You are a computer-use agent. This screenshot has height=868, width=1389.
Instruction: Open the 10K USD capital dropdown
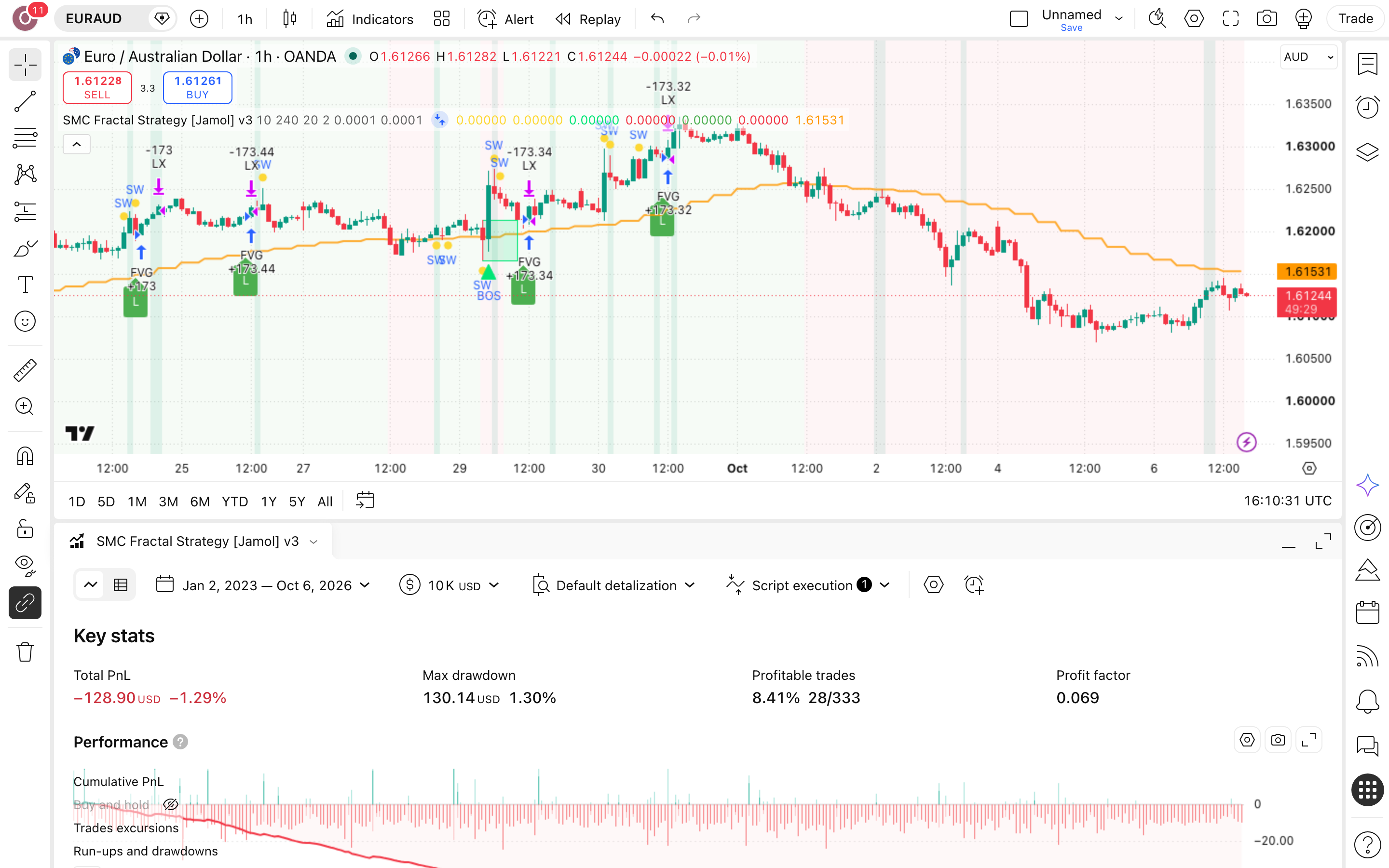point(449,585)
